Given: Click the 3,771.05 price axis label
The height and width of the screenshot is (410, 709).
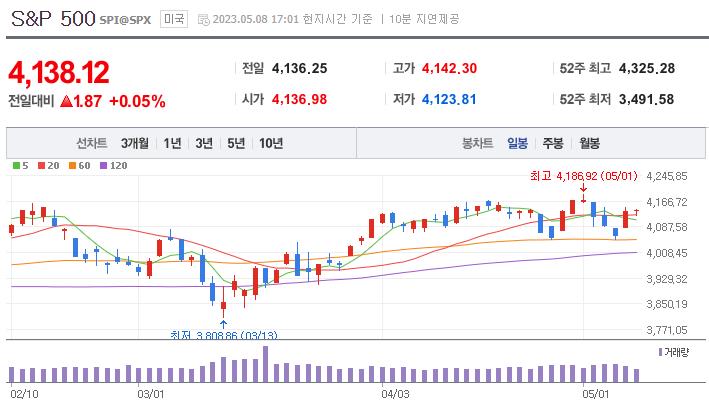Looking at the screenshot, I should (667, 330).
